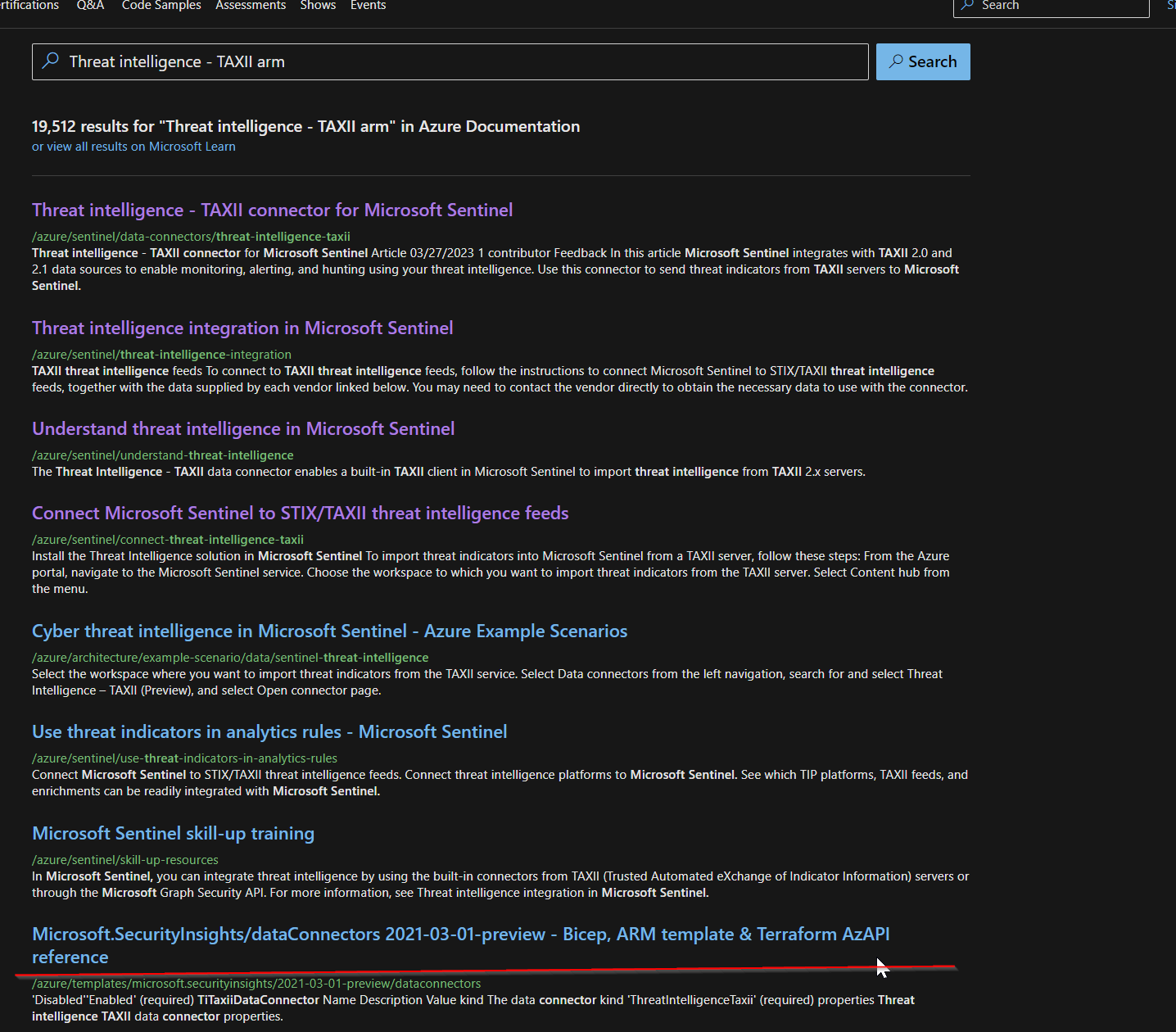Click the URL path /azure/templates/microsoft.securityinsights/2021-03-01-preview/dataconnectors

pos(256,984)
